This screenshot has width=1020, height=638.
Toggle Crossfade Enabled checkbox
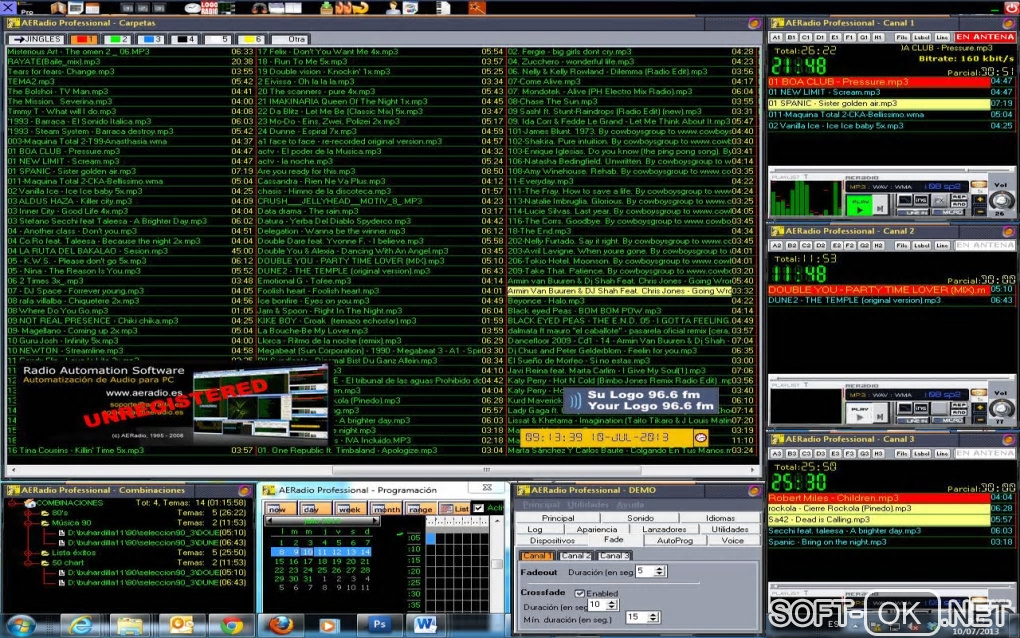click(579, 593)
